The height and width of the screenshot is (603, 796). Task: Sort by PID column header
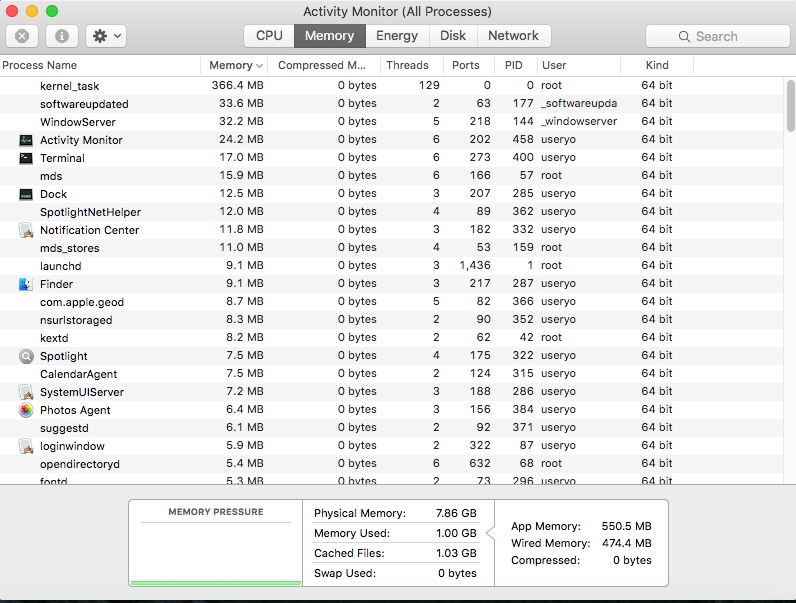point(515,65)
